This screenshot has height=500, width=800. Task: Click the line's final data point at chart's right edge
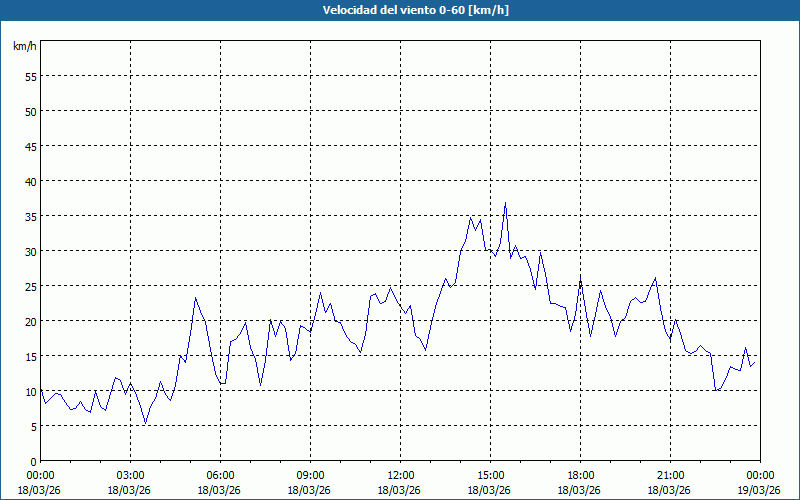point(755,362)
